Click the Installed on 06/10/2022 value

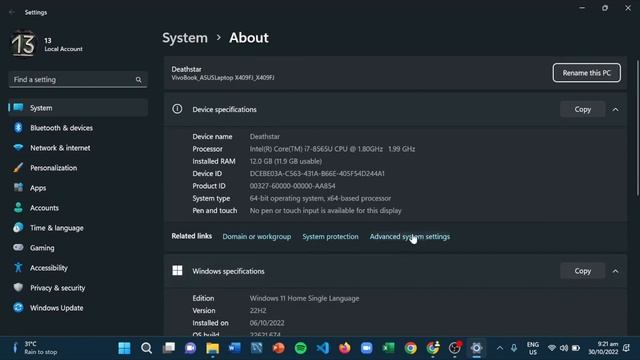(267, 323)
